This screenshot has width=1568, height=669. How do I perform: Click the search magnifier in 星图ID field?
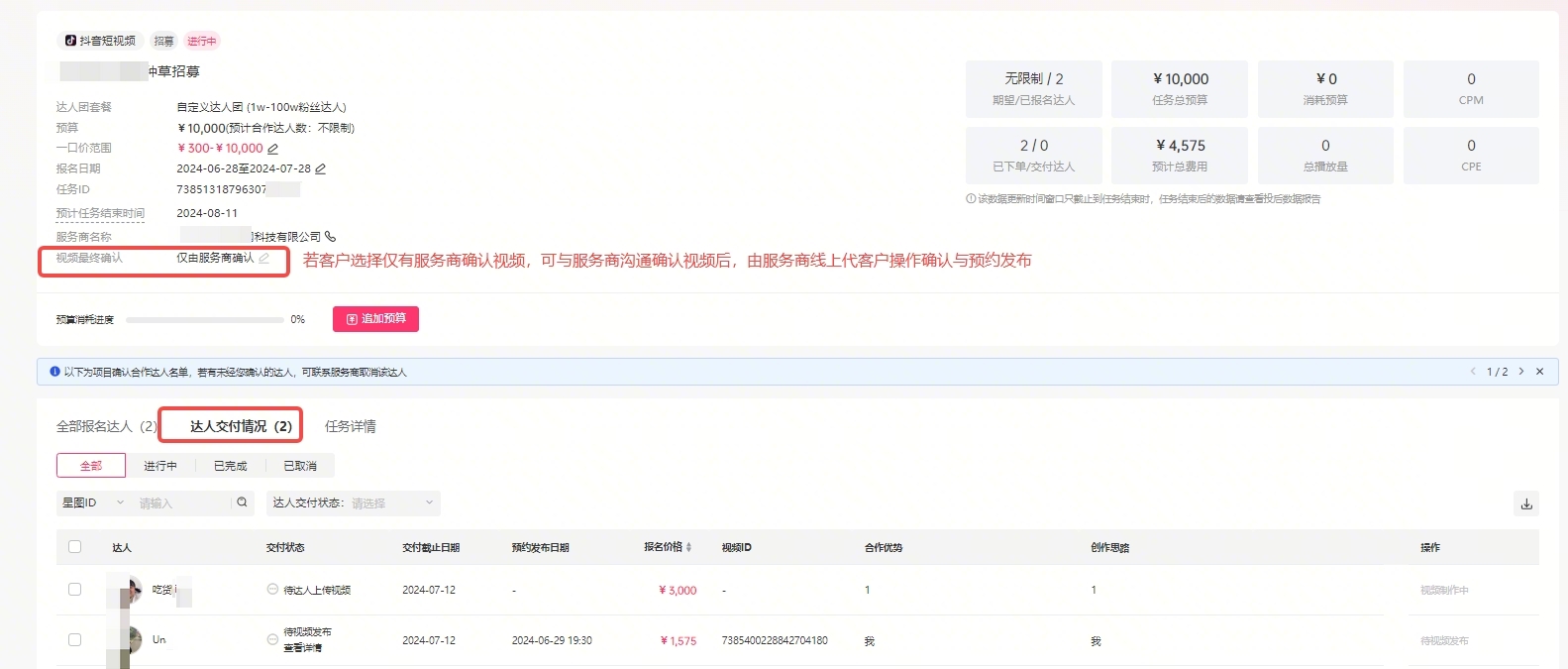pyautogui.click(x=242, y=502)
